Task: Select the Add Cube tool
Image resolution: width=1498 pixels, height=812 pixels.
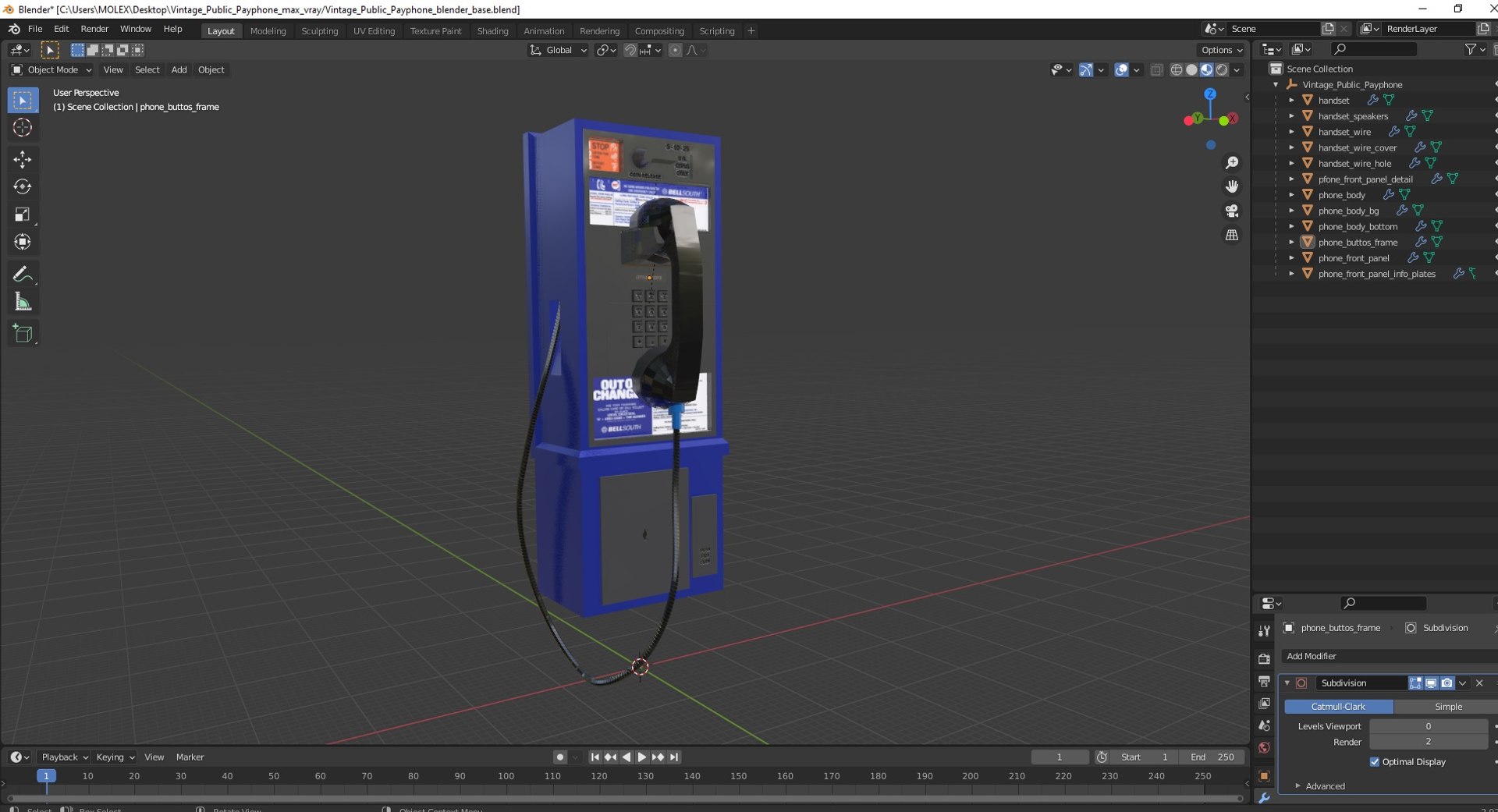Action: click(23, 333)
